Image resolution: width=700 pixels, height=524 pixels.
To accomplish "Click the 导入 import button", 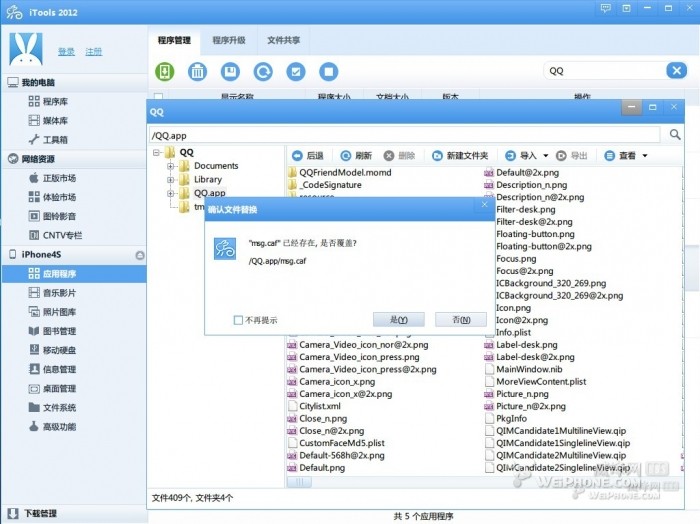I will pyautogui.click(x=521, y=155).
